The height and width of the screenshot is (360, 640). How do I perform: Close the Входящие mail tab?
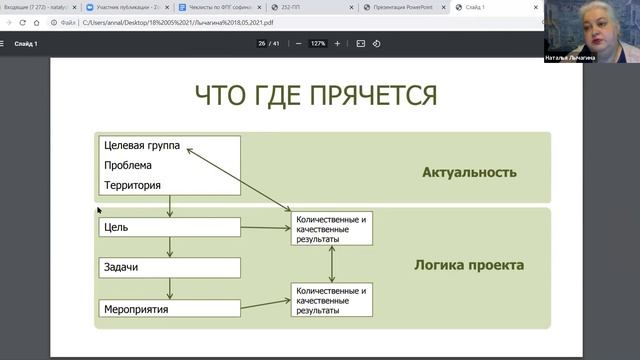[x=74, y=7]
